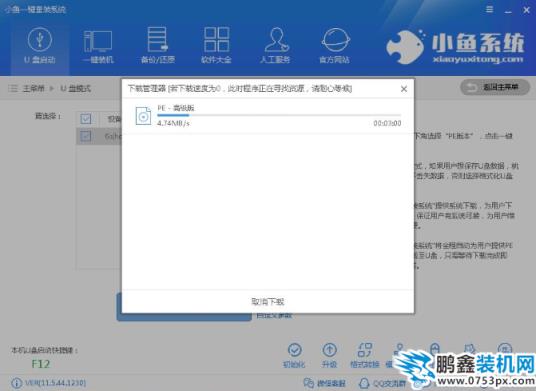The height and width of the screenshot is (391, 536).
Task: Click the 4.74MB/s download speed text
Action: tap(173, 123)
